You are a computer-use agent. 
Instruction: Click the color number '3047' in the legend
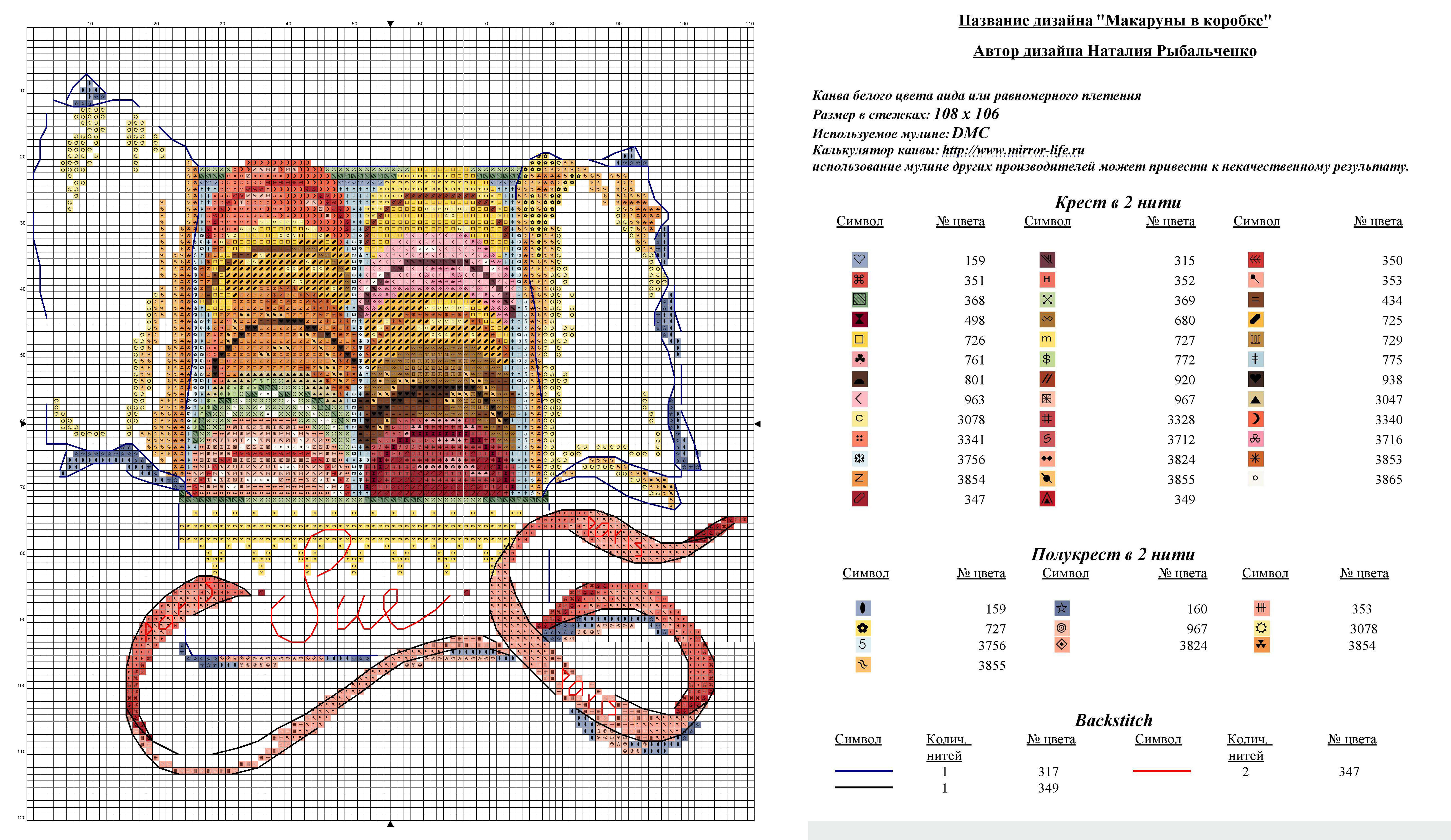[x=1389, y=400]
